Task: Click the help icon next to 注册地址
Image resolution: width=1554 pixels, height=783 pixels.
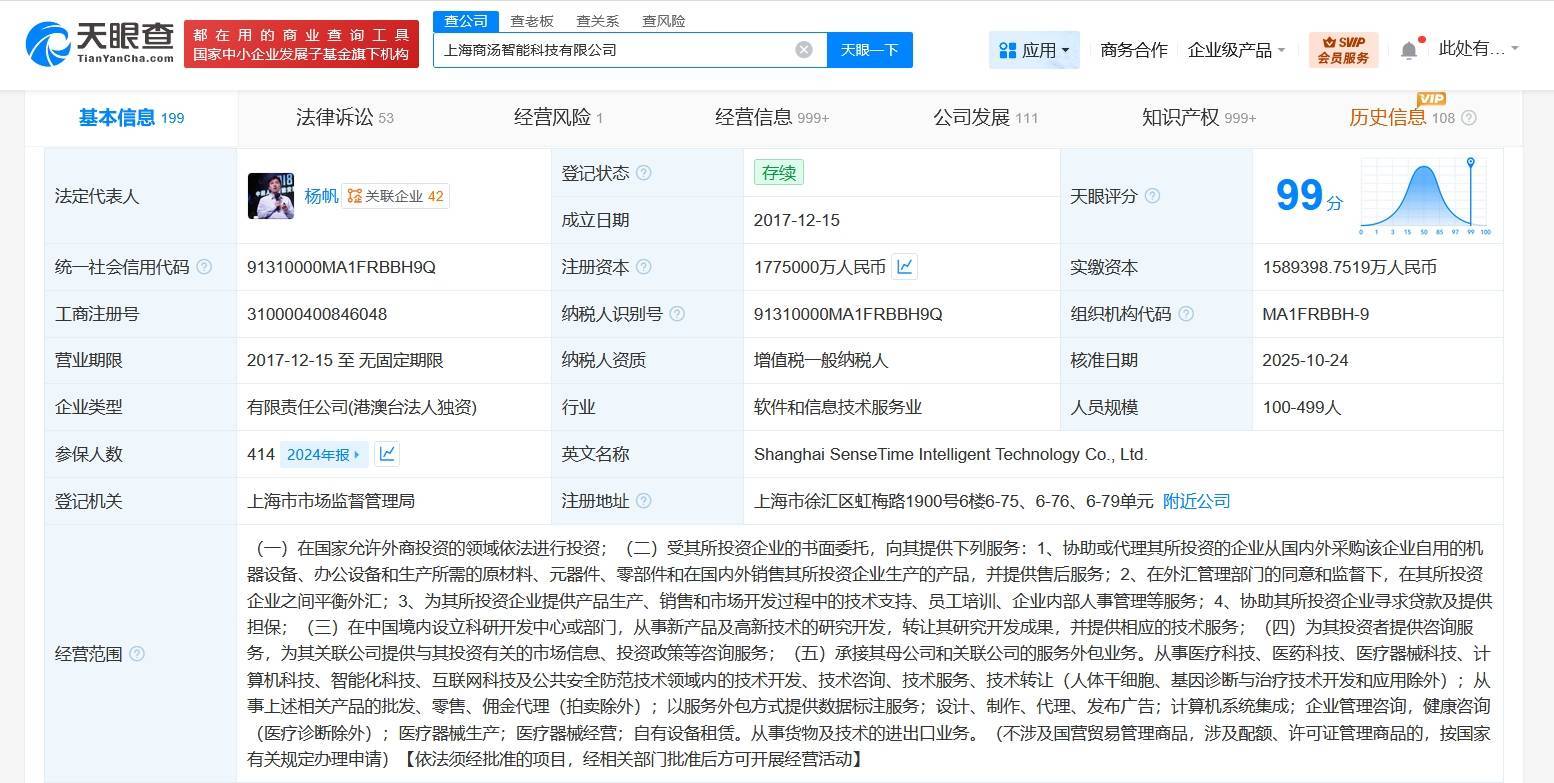Action: click(644, 501)
